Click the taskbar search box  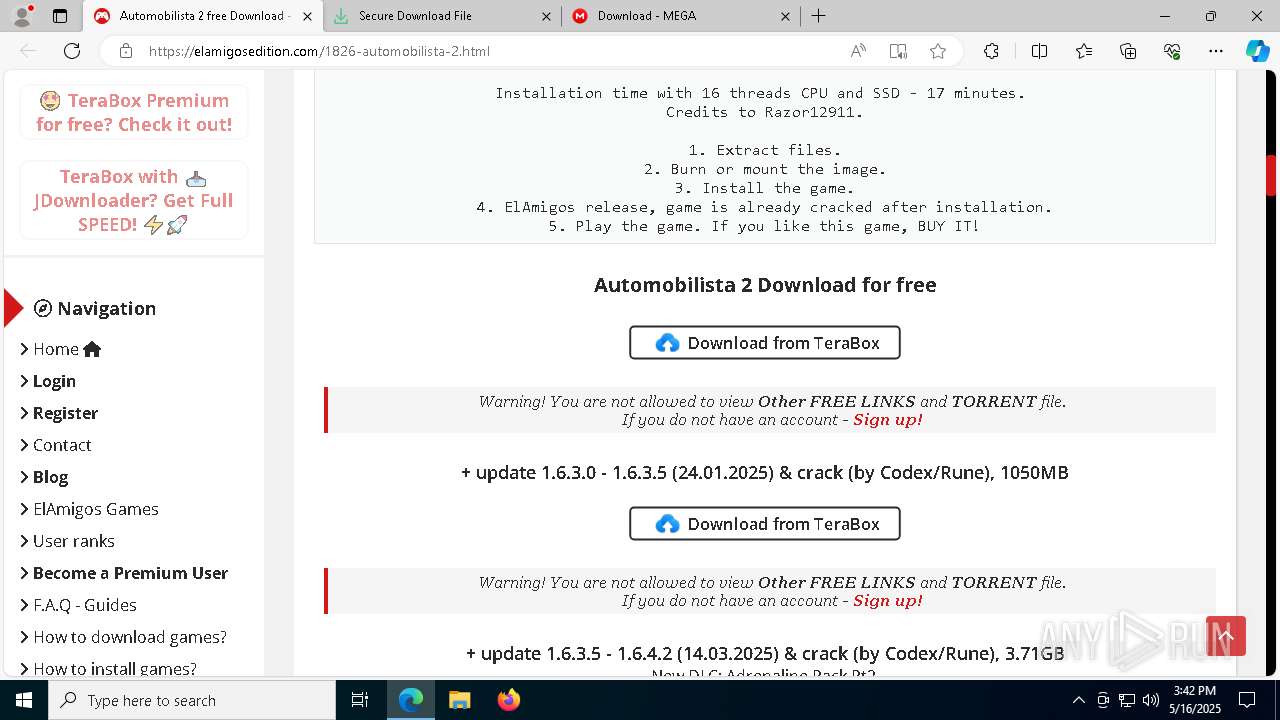[x=192, y=700]
